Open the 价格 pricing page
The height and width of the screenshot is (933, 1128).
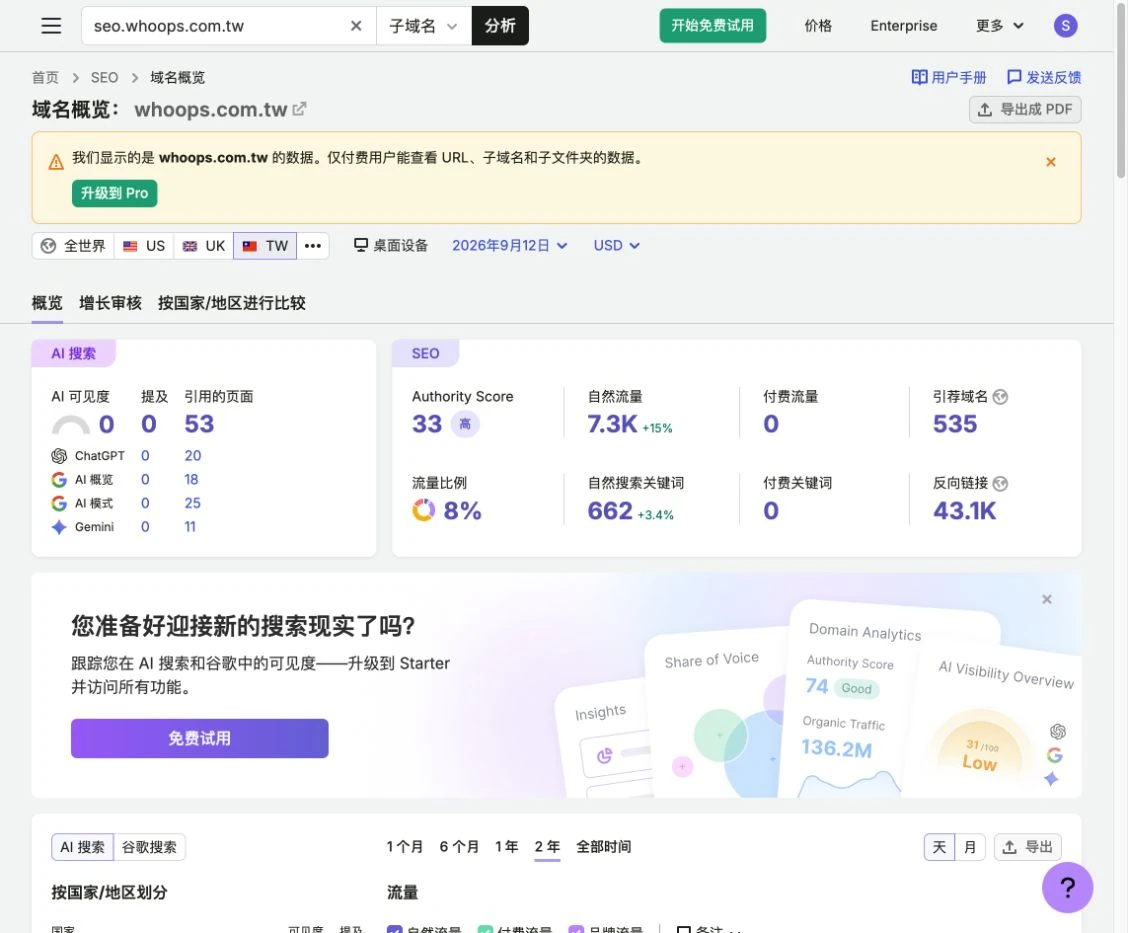click(x=818, y=26)
